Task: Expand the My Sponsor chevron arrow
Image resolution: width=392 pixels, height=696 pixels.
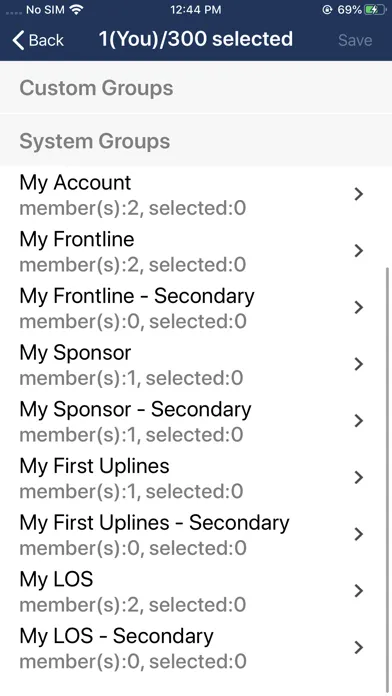Action: (359, 364)
